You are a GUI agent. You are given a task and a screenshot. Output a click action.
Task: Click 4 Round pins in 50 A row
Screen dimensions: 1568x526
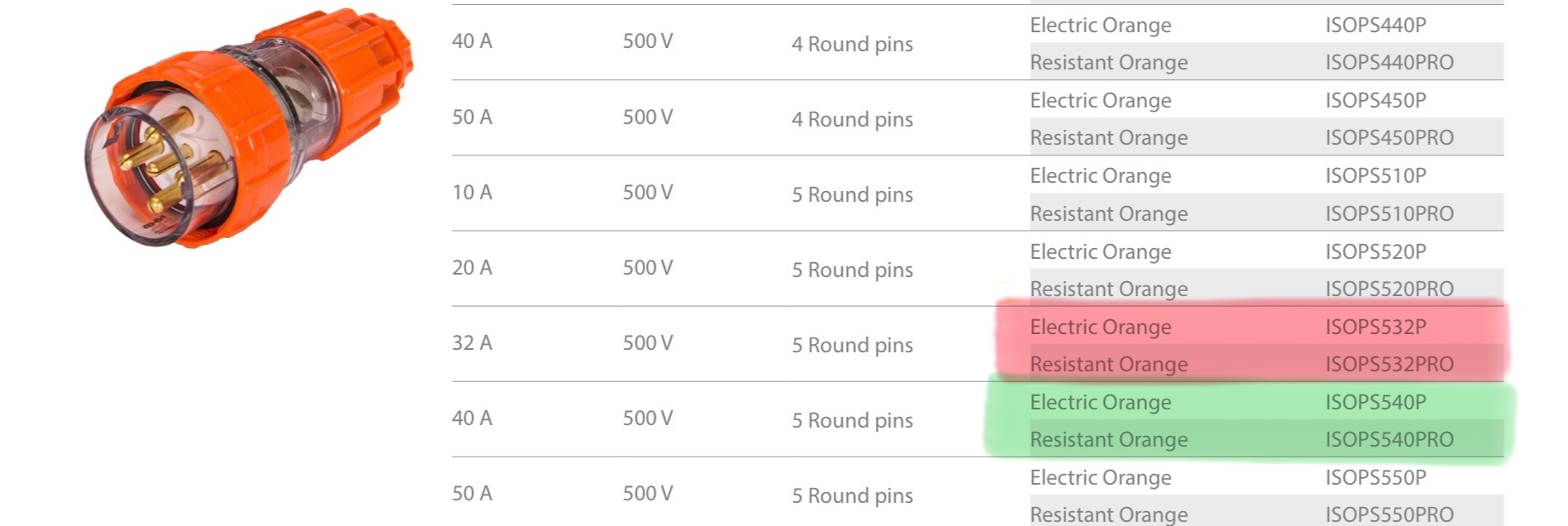[x=852, y=119]
